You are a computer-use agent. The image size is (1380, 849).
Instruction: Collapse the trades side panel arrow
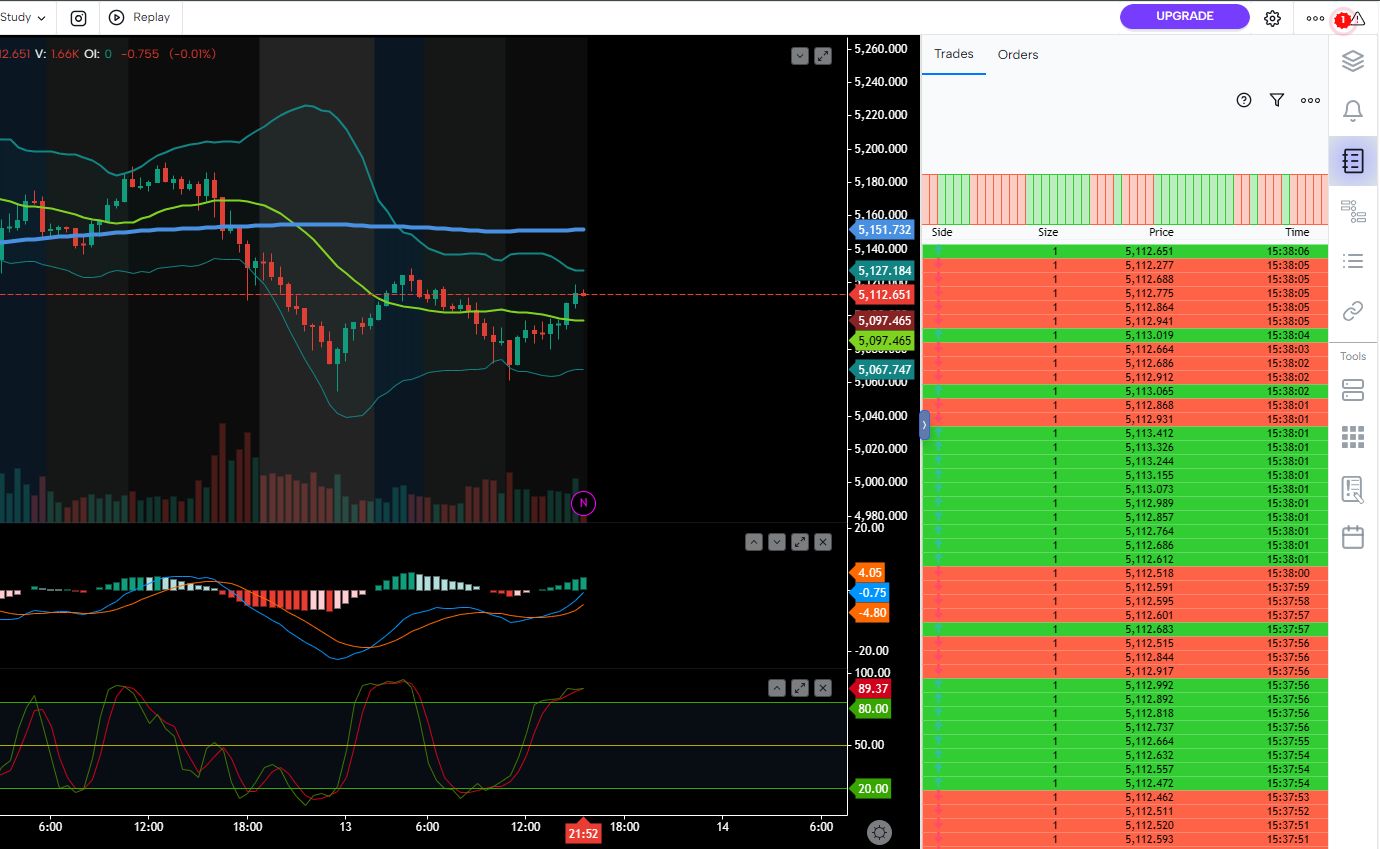924,425
